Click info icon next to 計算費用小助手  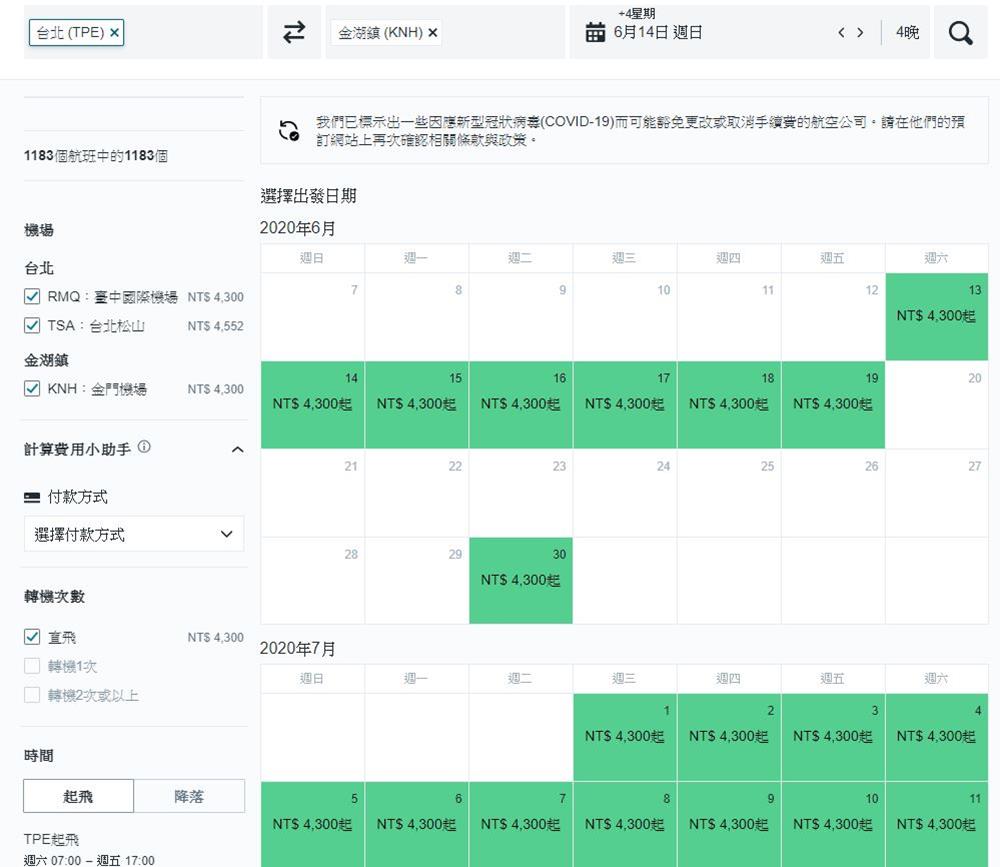[x=144, y=447]
